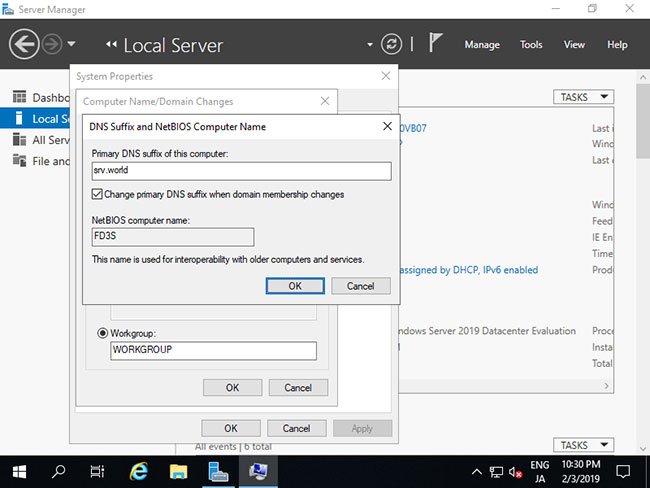Image resolution: width=650 pixels, height=488 pixels.
Task: Click the NetBIOS computer name field
Action: click(x=173, y=237)
